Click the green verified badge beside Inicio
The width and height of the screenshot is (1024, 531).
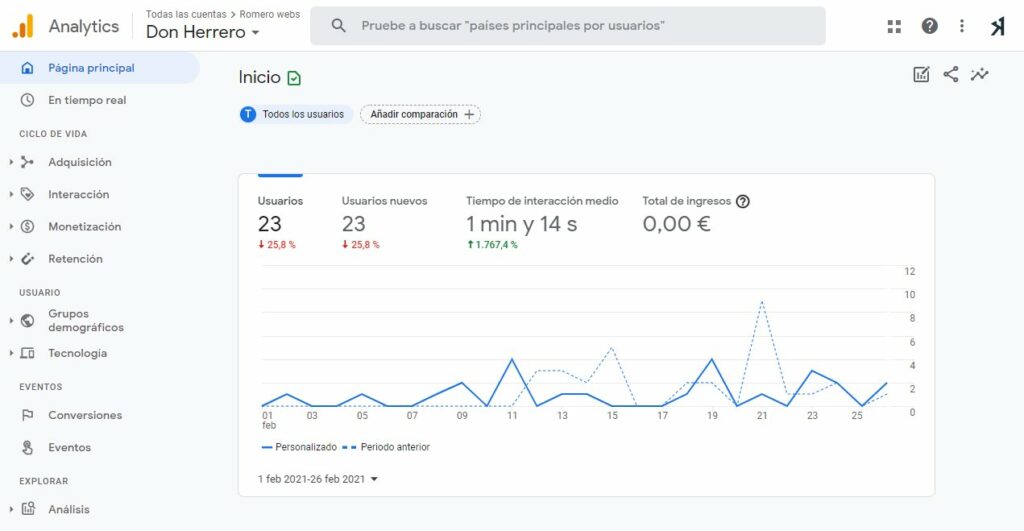(x=294, y=78)
